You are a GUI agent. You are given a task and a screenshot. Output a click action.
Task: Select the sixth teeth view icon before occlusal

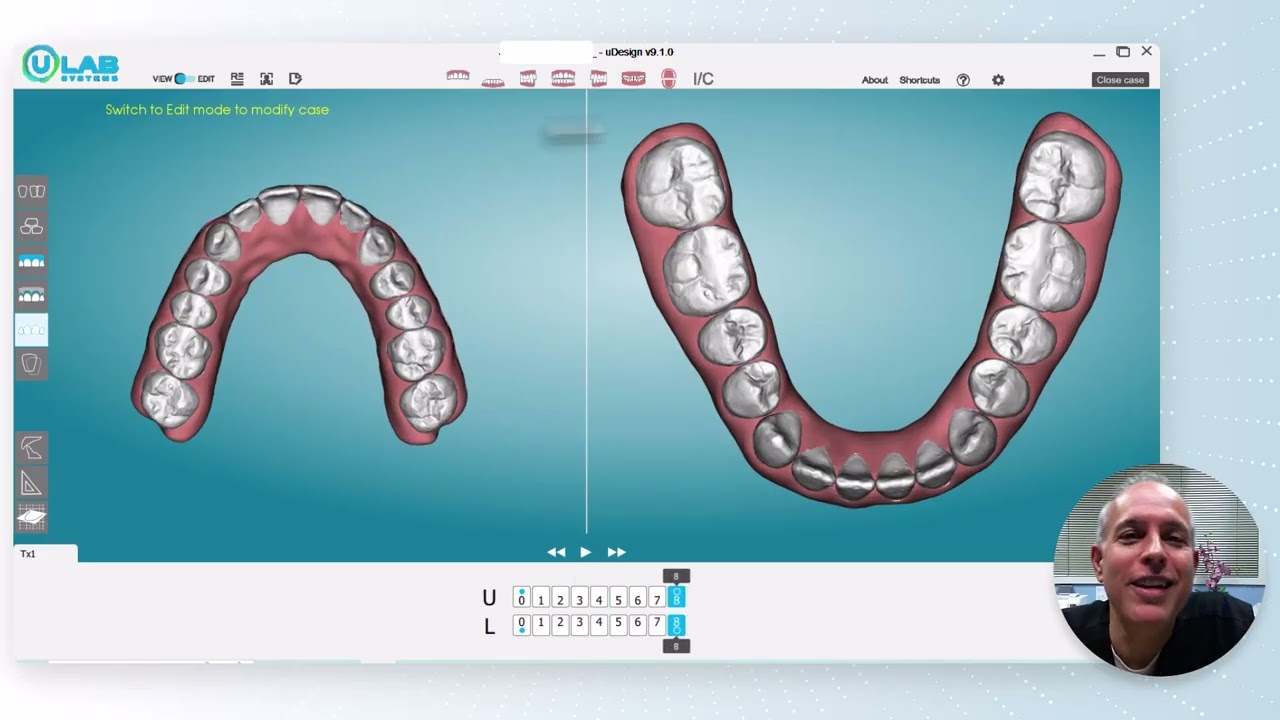pyautogui.click(x=633, y=79)
